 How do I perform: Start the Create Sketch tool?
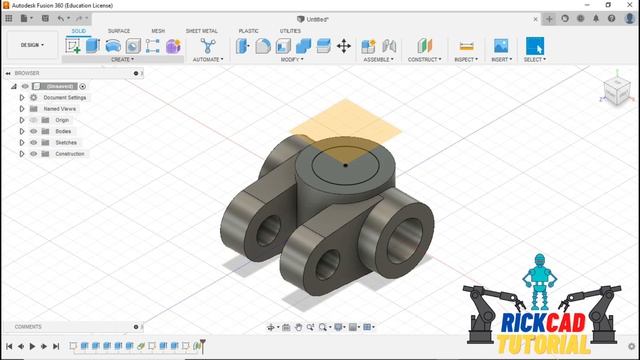[73, 46]
